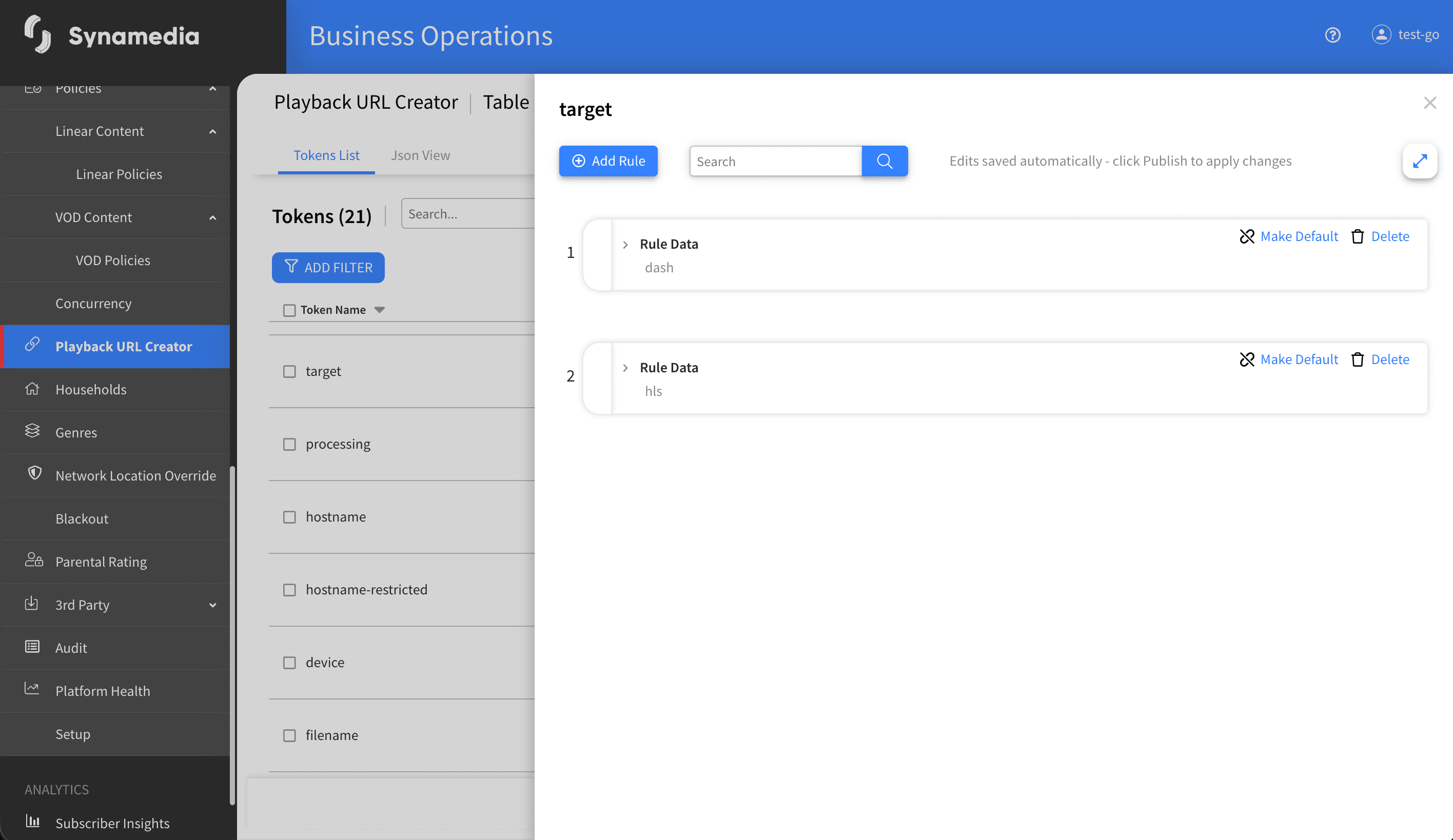Check the filename token checkbox
1453x840 pixels.
pyautogui.click(x=289, y=736)
